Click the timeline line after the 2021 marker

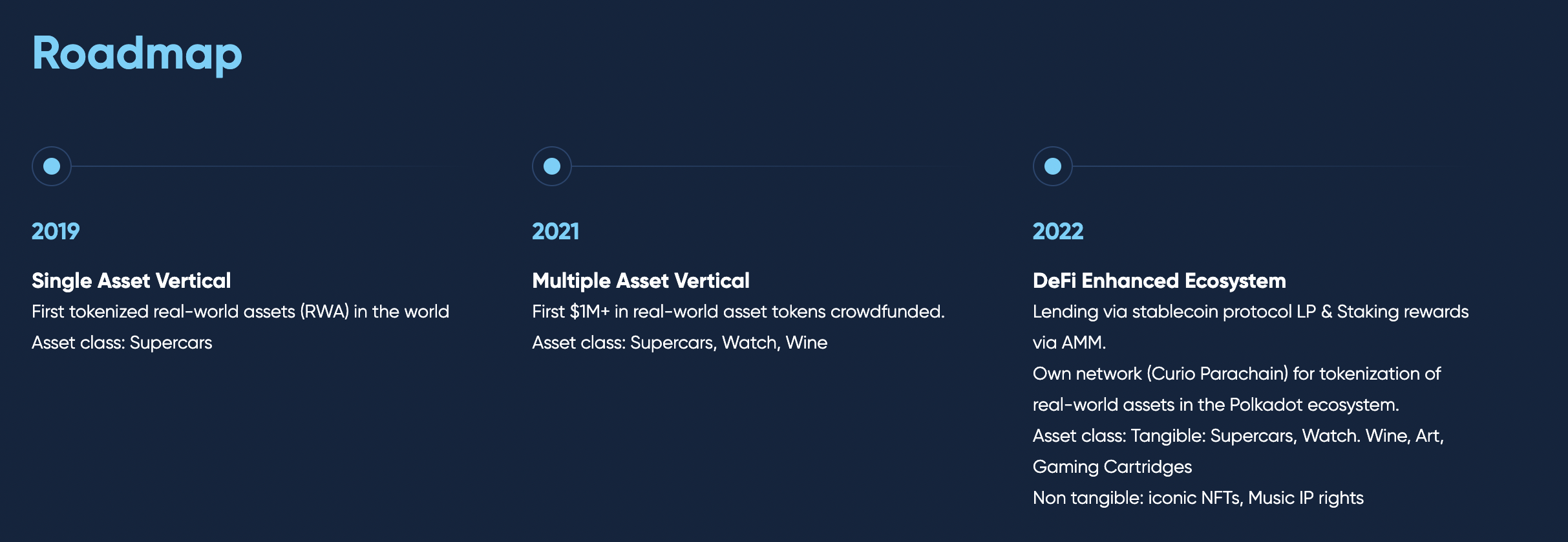(x=763, y=166)
